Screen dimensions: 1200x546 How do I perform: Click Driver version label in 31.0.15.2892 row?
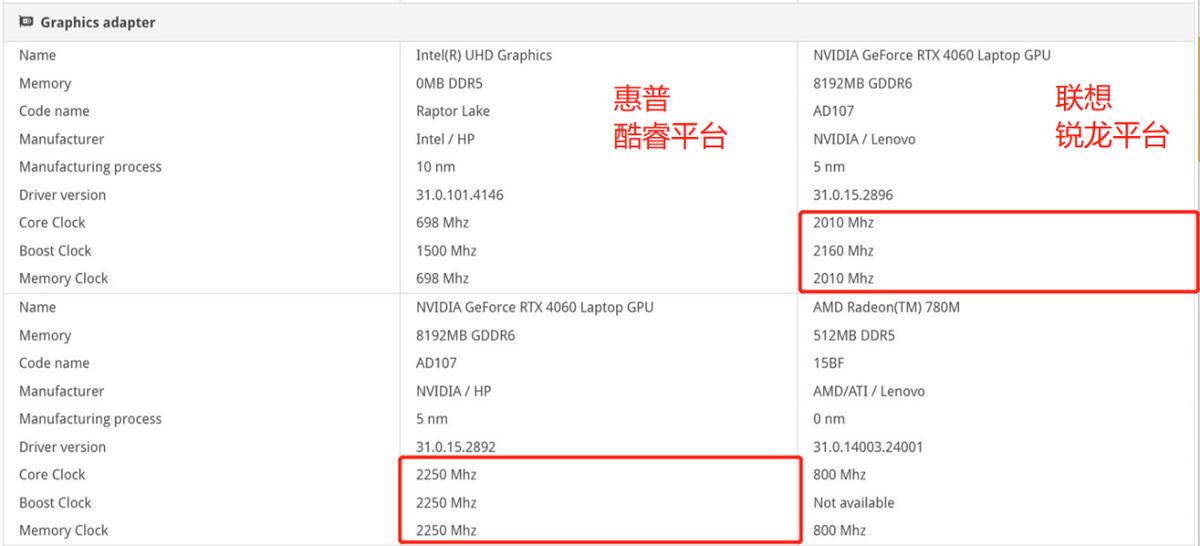pyautogui.click(x=62, y=447)
